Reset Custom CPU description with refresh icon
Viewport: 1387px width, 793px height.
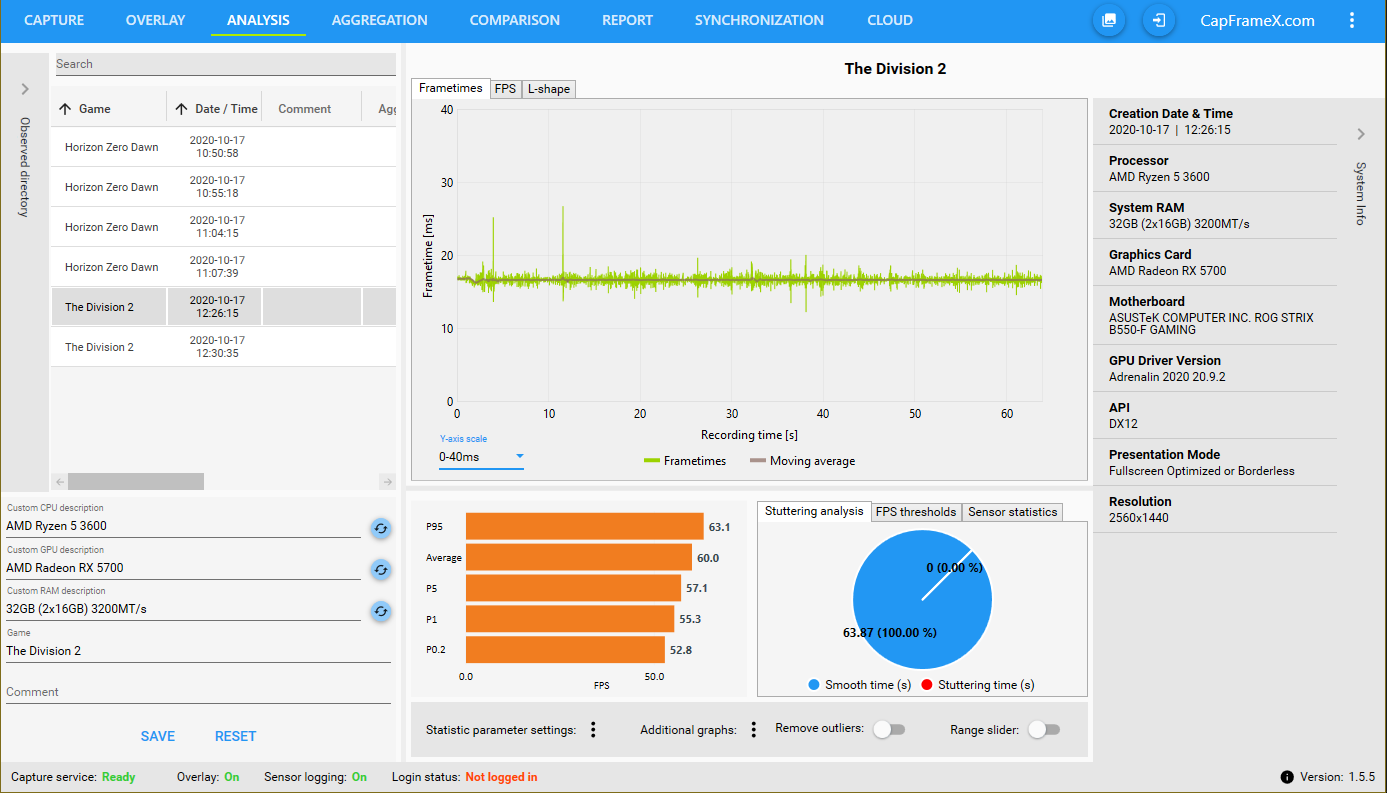pyautogui.click(x=381, y=528)
